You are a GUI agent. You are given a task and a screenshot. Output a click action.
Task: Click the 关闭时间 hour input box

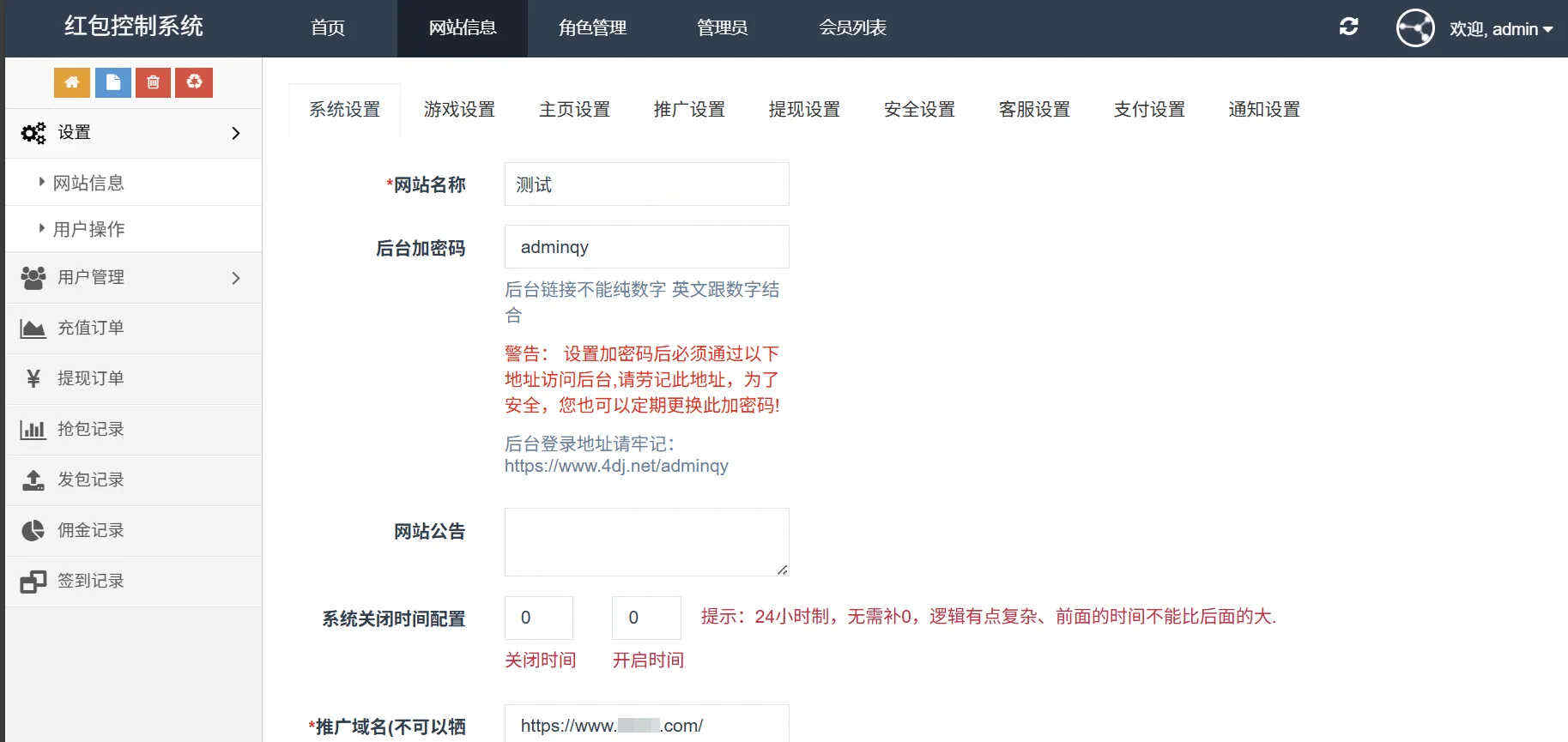538,618
